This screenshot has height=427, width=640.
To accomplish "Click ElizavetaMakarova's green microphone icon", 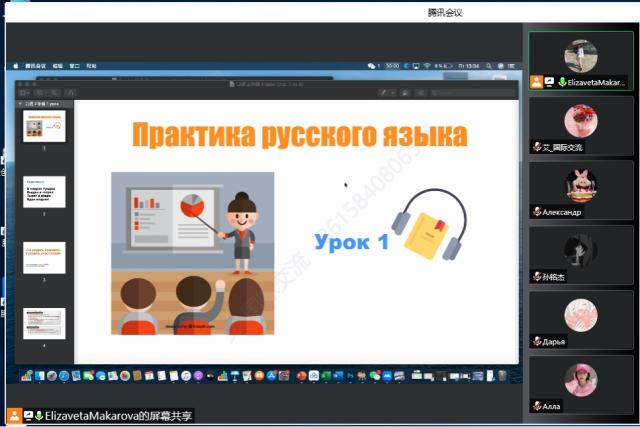I will point(559,82).
